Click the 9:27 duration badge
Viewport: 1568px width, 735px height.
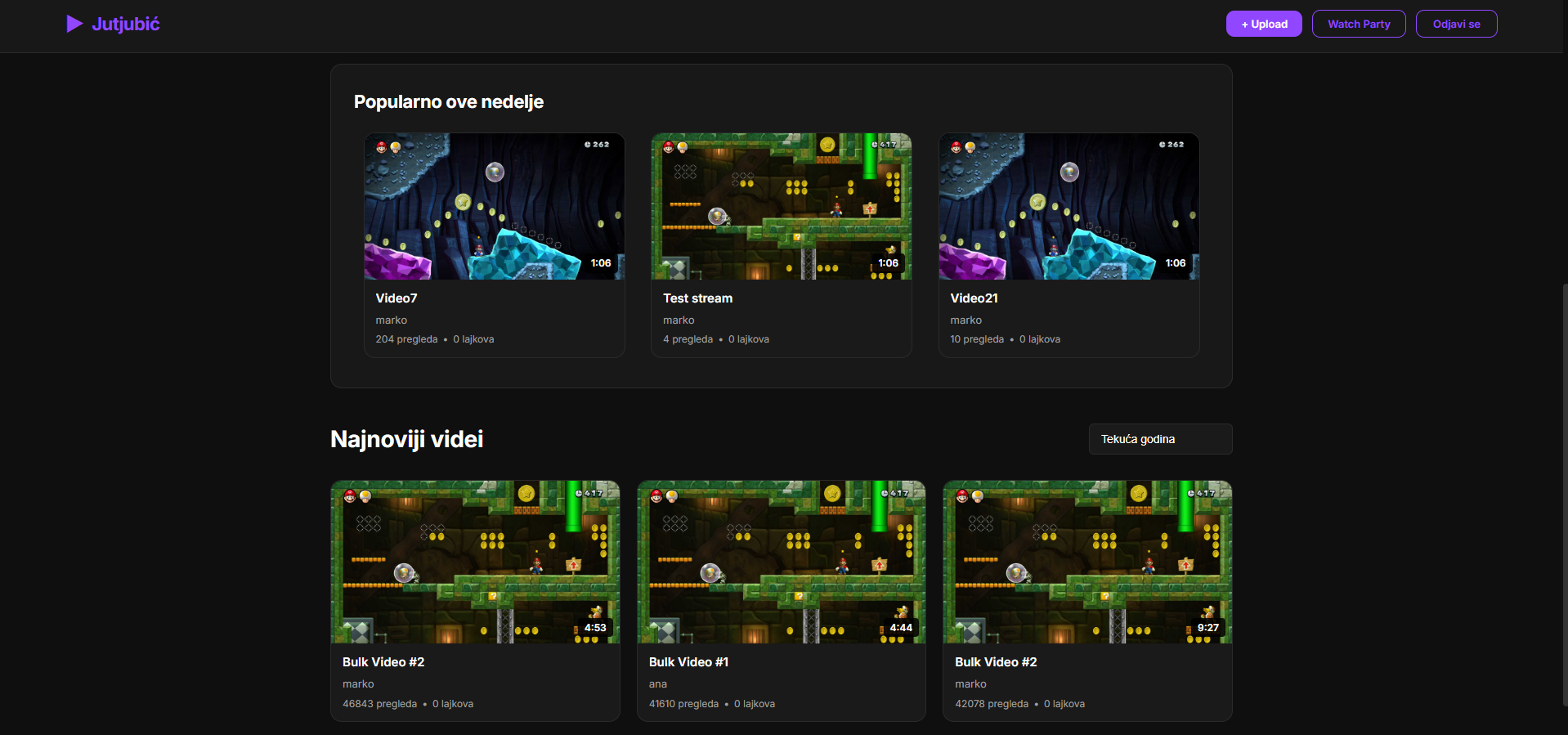coord(1207,628)
